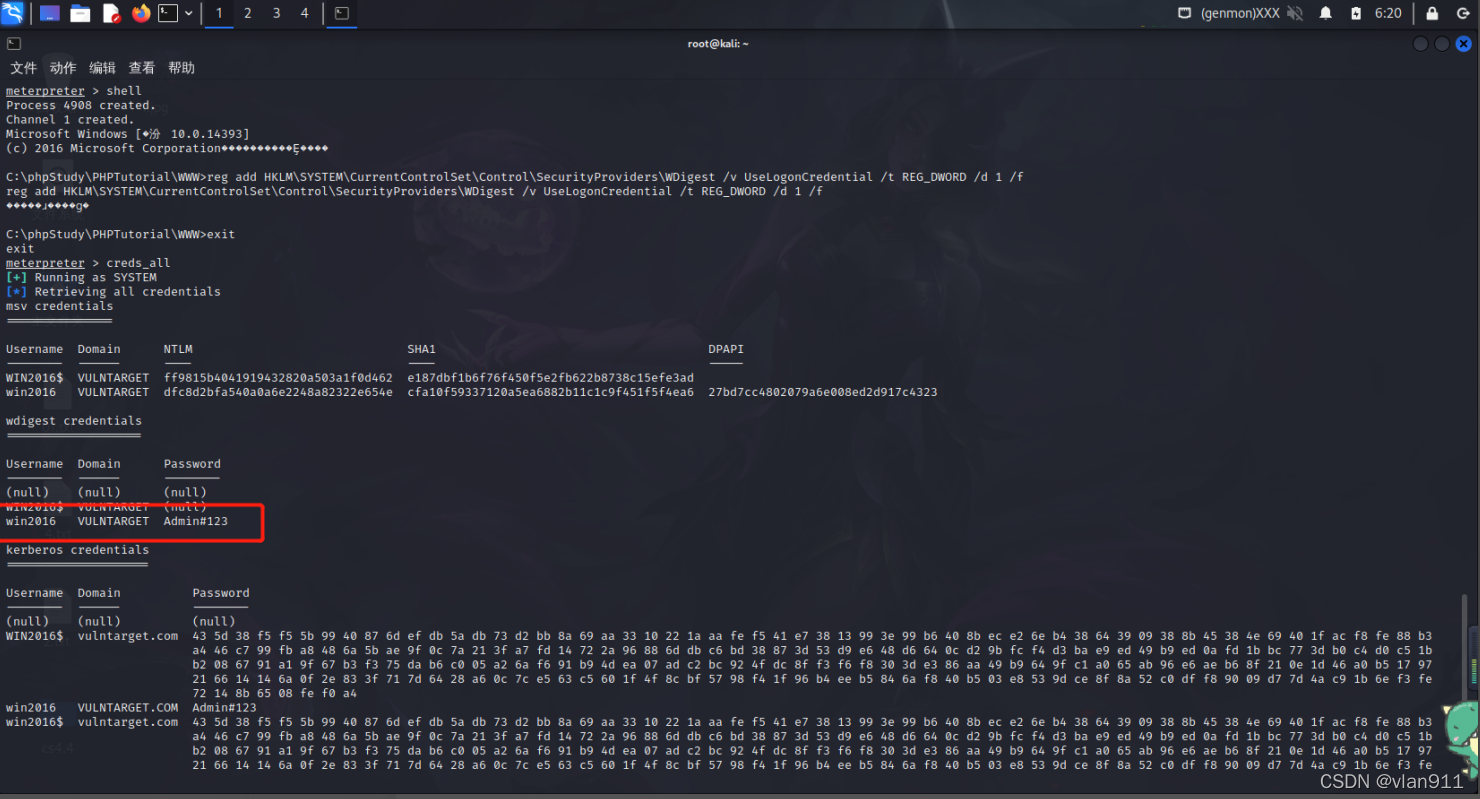Click the 'wdigest credentials' heading
Image resolution: width=1480 pixels, height=799 pixels.
[x=74, y=421]
